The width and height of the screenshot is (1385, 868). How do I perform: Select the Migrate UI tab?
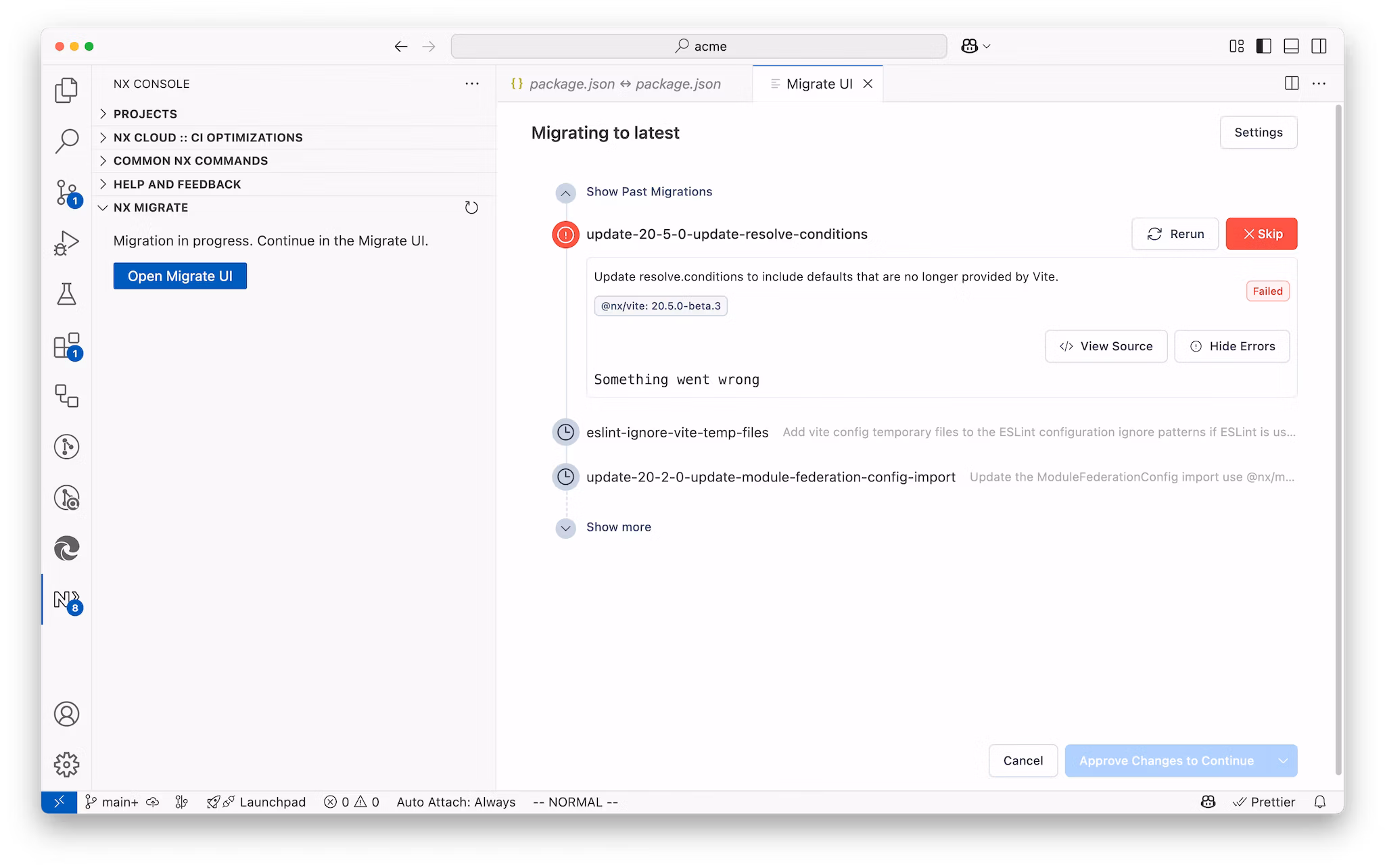818,84
